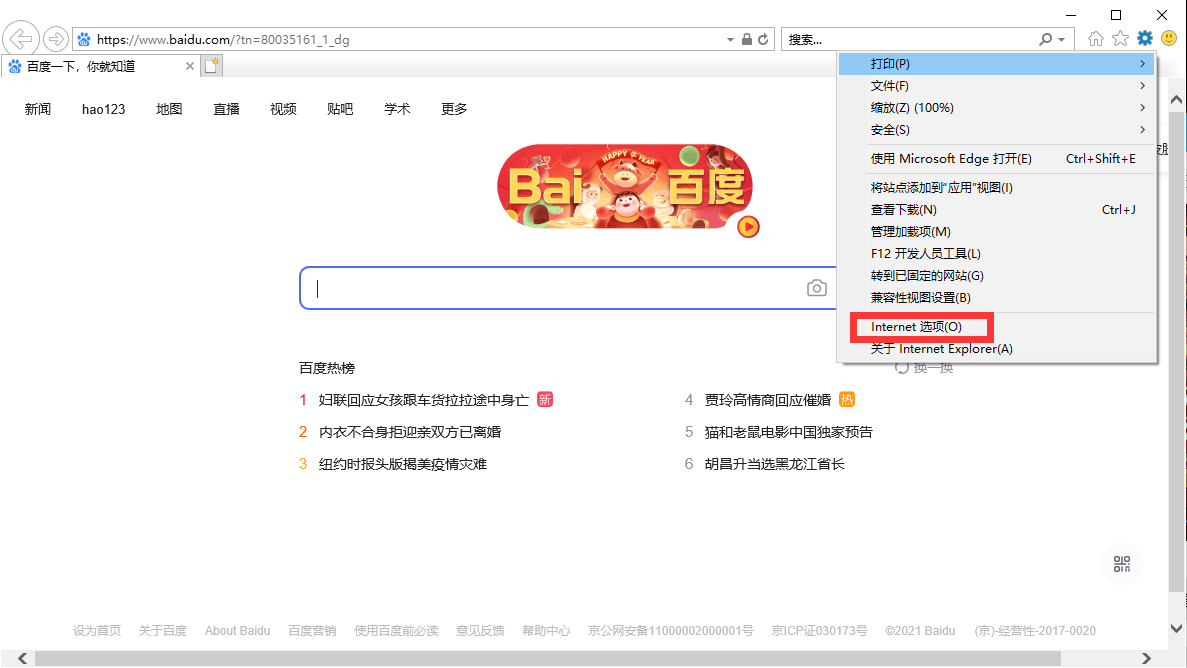
Task: Open the Home page icon
Action: [x=1096, y=39]
